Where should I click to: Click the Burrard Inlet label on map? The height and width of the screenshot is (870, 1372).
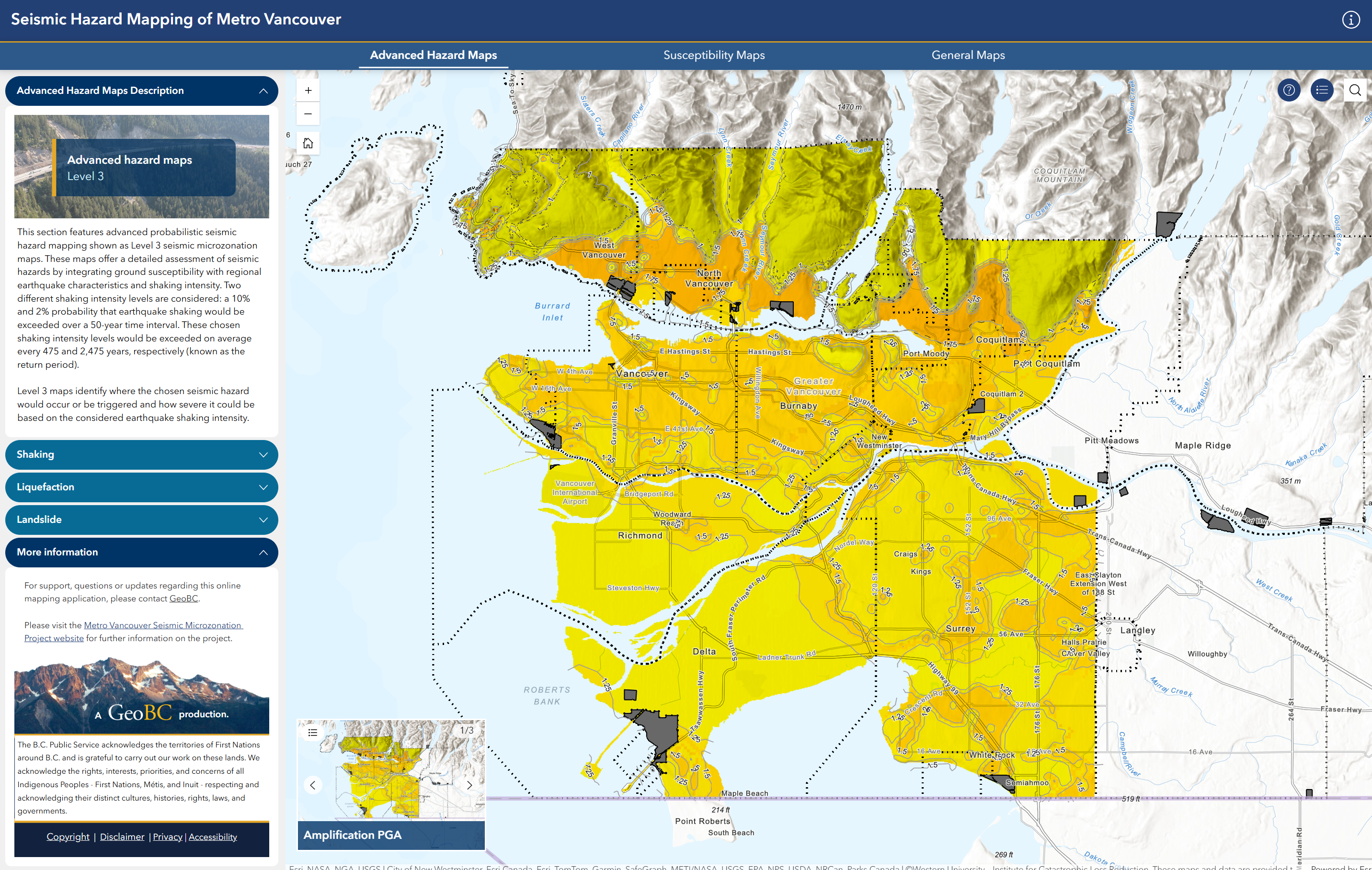pos(552,311)
